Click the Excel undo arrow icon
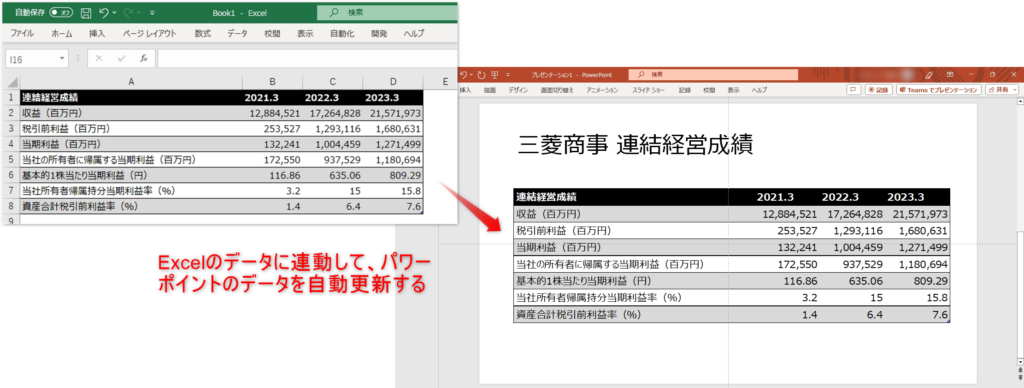The width and height of the screenshot is (1024, 388). tap(104, 12)
